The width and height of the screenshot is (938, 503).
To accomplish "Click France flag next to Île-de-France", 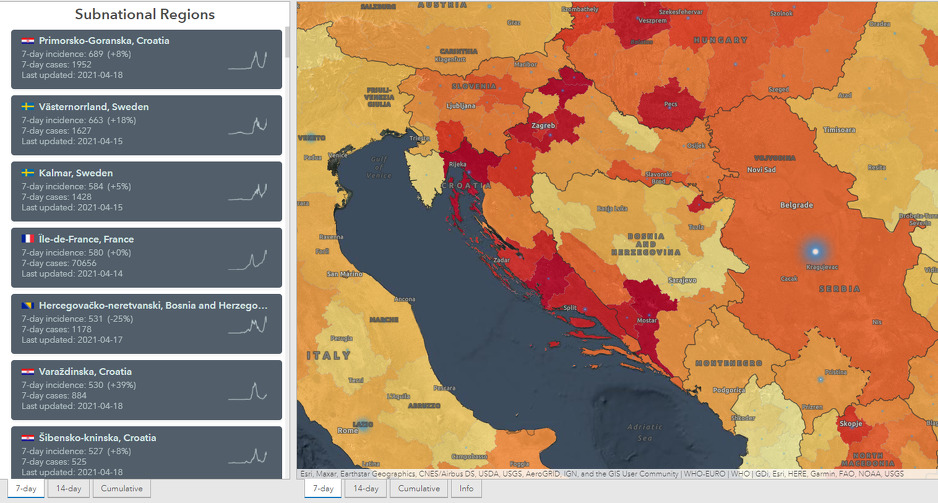I will pyautogui.click(x=28, y=239).
